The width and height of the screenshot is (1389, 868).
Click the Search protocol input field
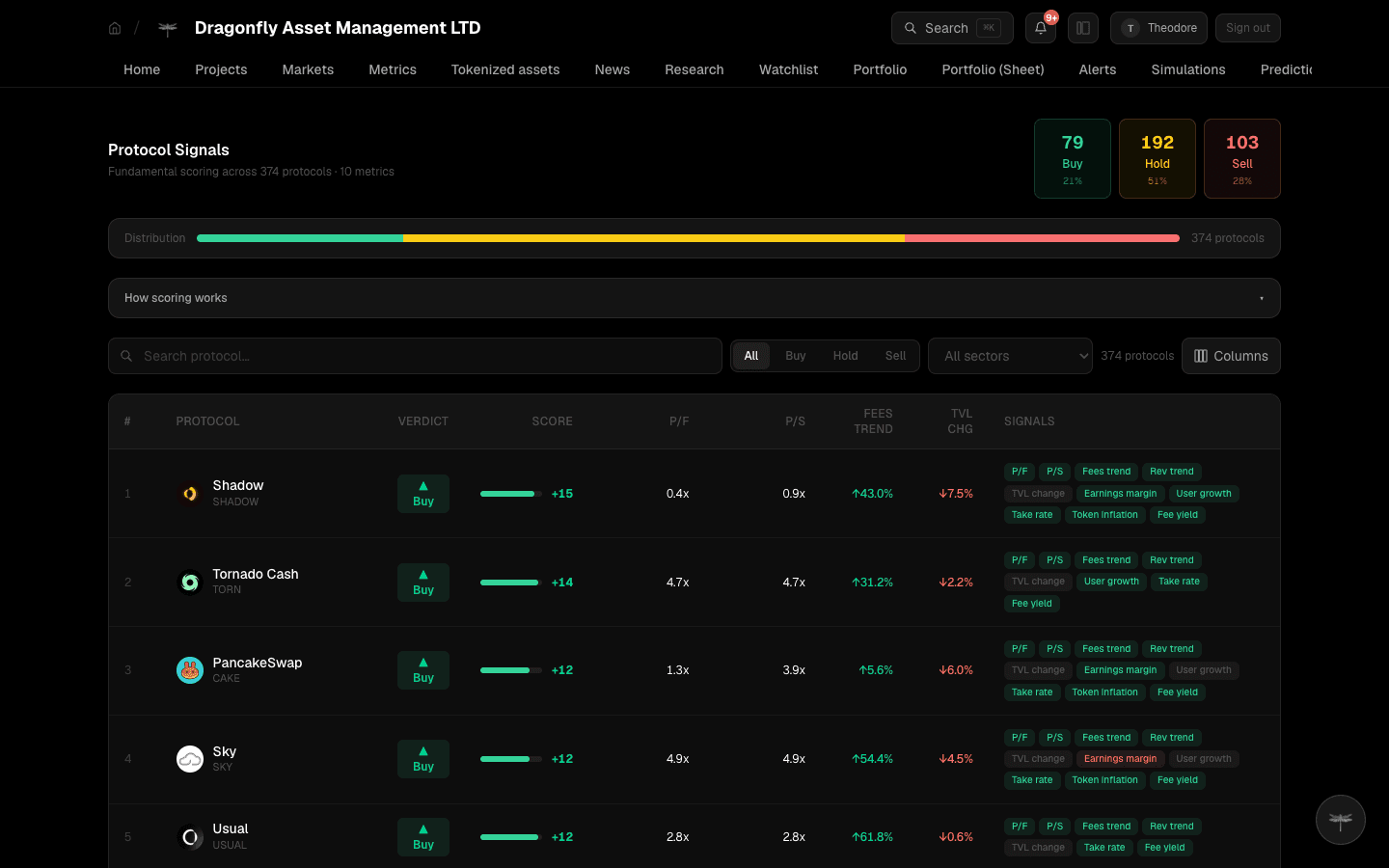415,356
